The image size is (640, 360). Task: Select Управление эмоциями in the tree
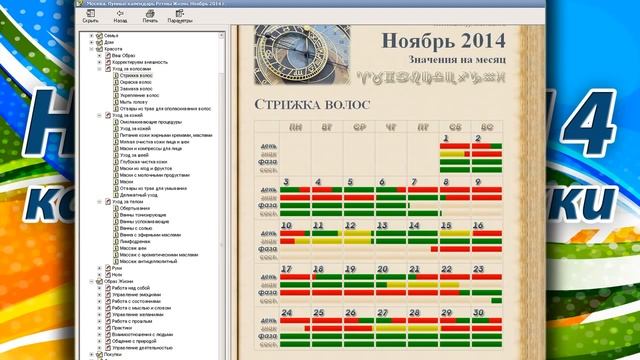[136, 294]
